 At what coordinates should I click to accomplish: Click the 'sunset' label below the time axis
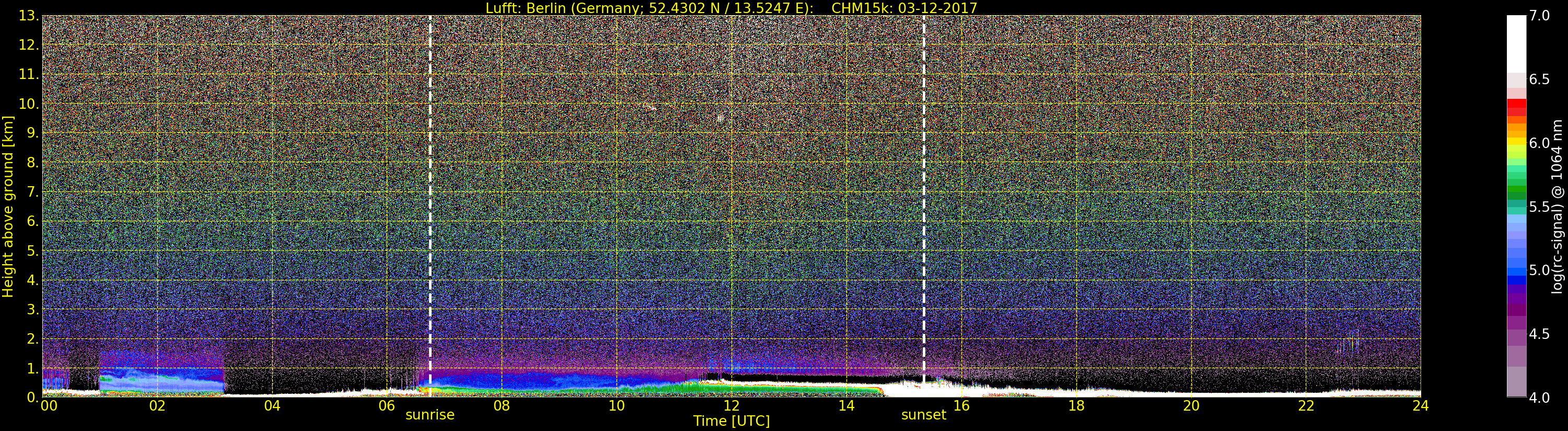923,415
